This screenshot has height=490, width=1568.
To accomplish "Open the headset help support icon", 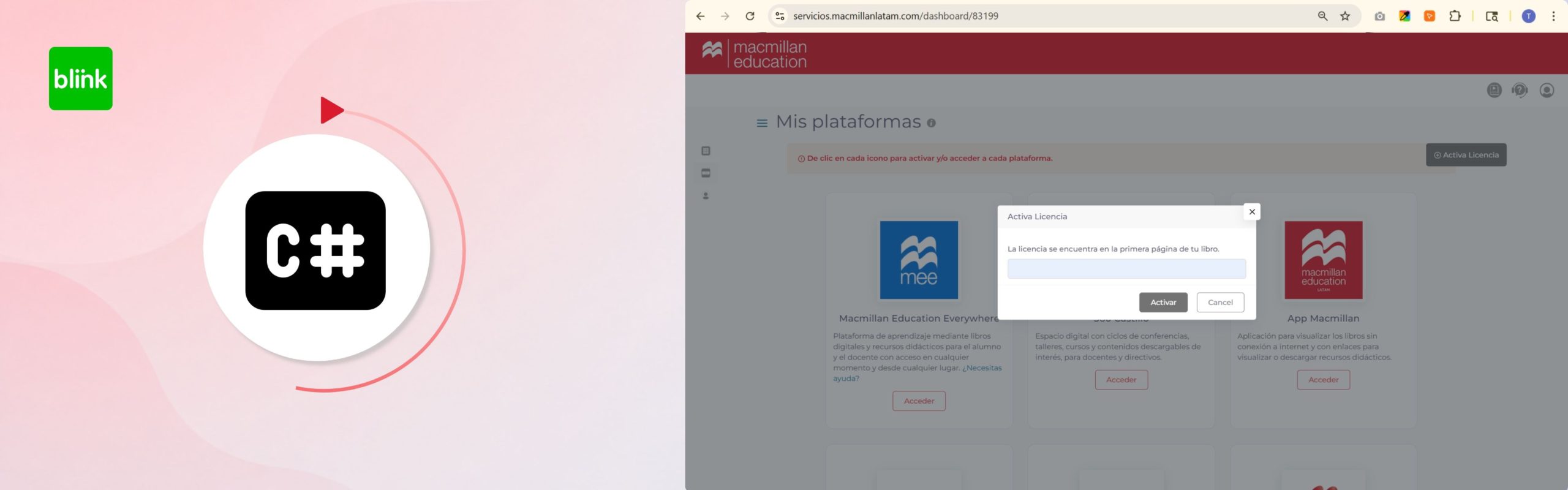I will click(x=1520, y=91).
